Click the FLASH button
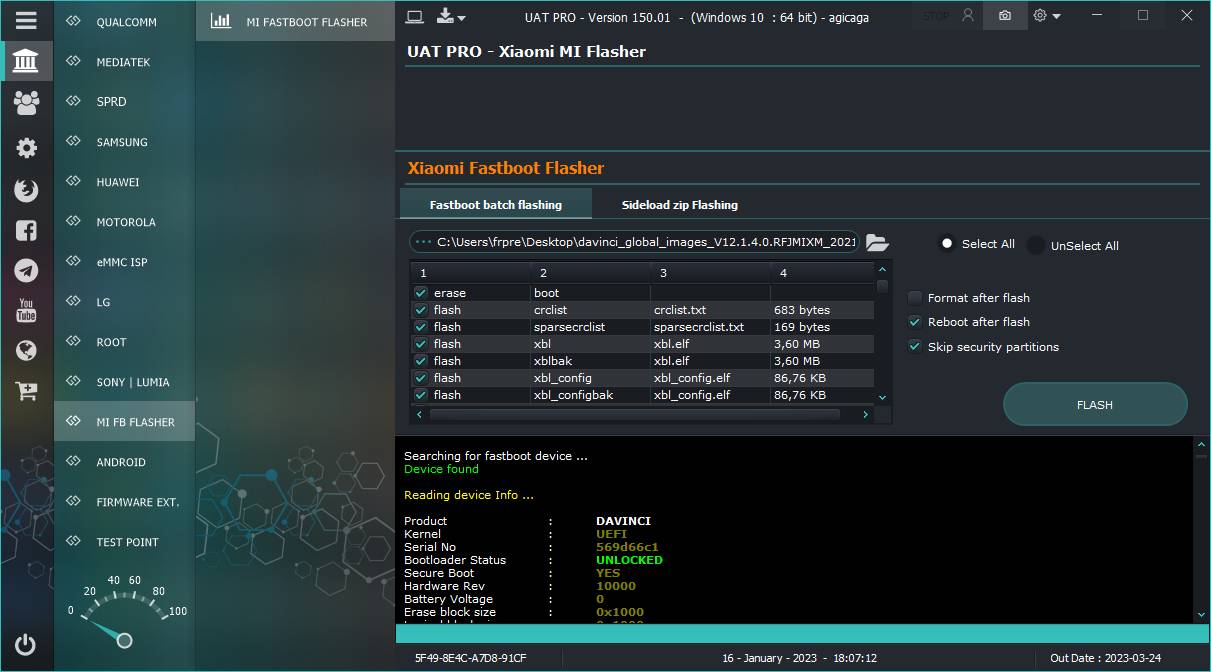Screen dimensions: 1211x672 [1095, 405]
